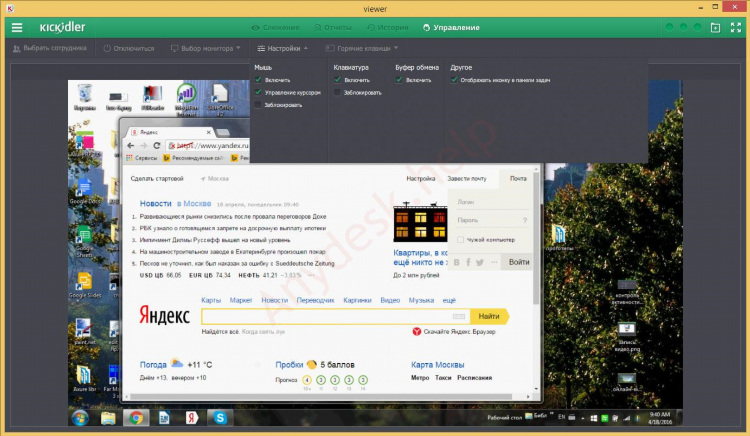Open the запись видео.png desktop file
The height and width of the screenshot is (436, 750).
627,337
